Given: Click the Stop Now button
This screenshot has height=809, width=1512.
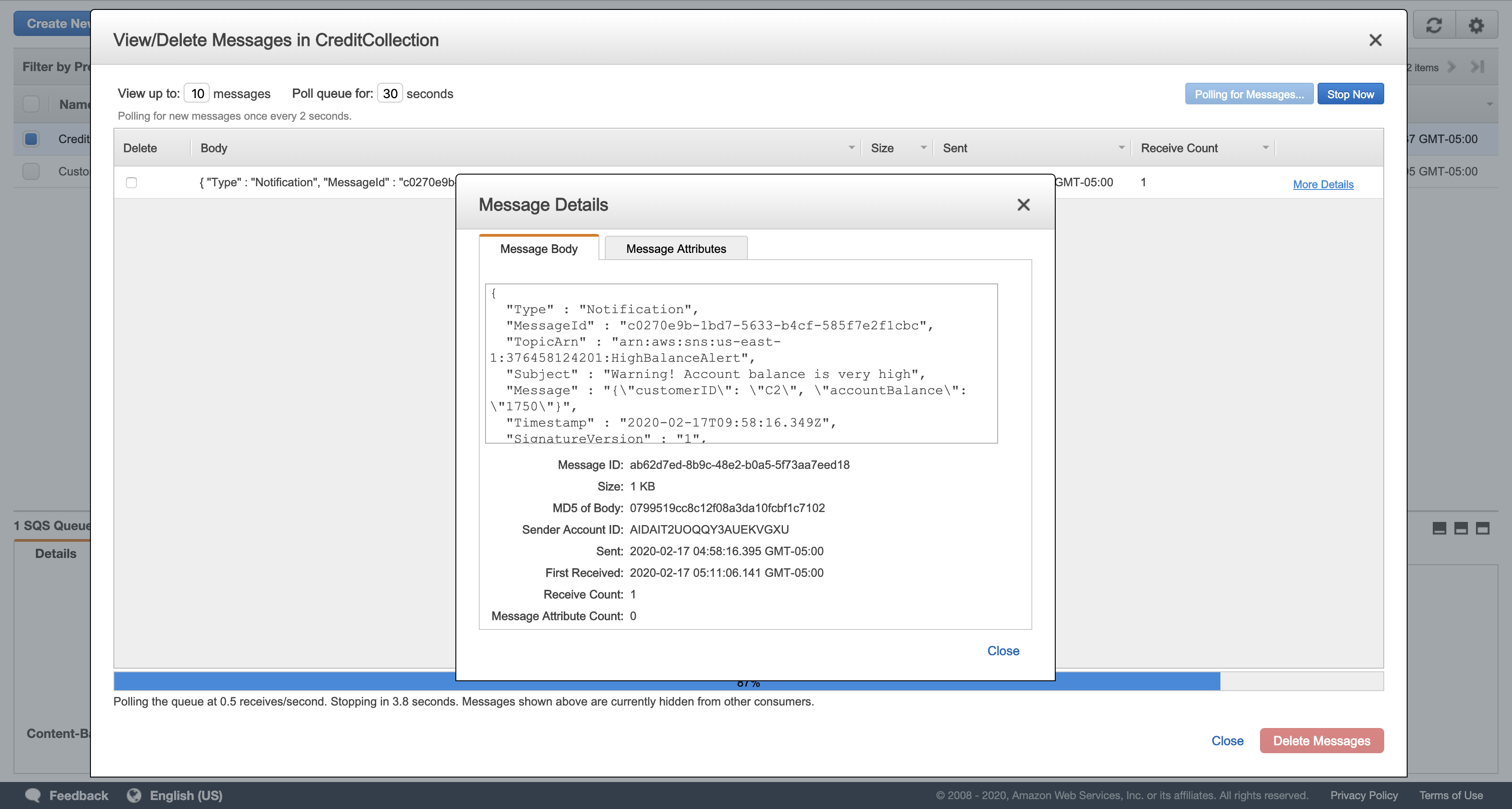Looking at the screenshot, I should (x=1350, y=94).
